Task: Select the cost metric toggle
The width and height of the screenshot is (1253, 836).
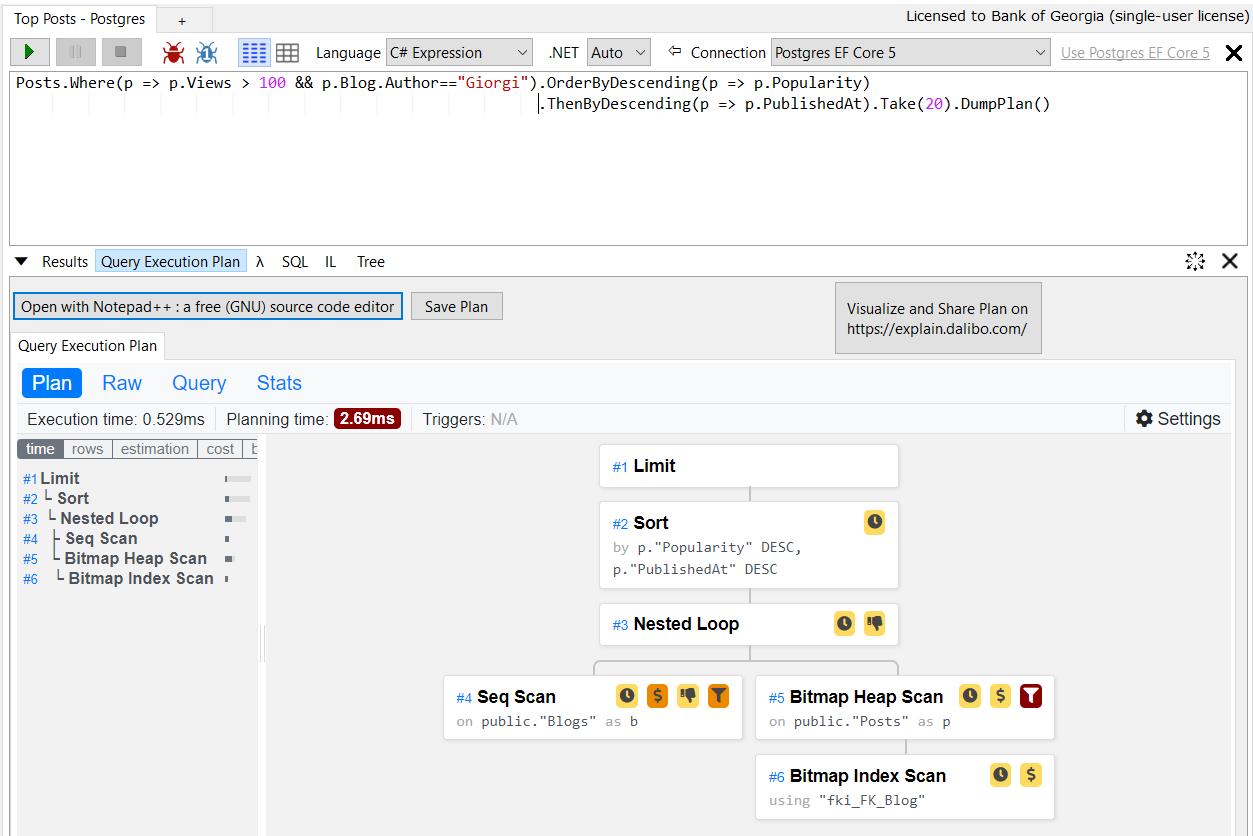Action: (x=220, y=449)
